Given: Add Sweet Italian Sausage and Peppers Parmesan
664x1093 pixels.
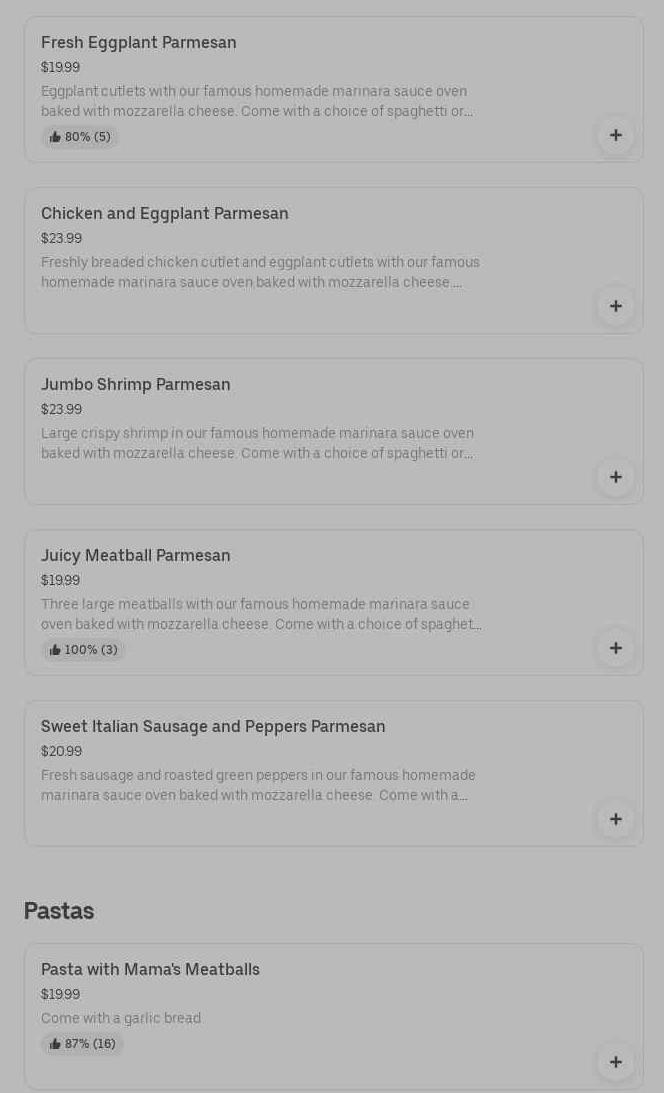Looking at the screenshot, I should [x=615, y=819].
